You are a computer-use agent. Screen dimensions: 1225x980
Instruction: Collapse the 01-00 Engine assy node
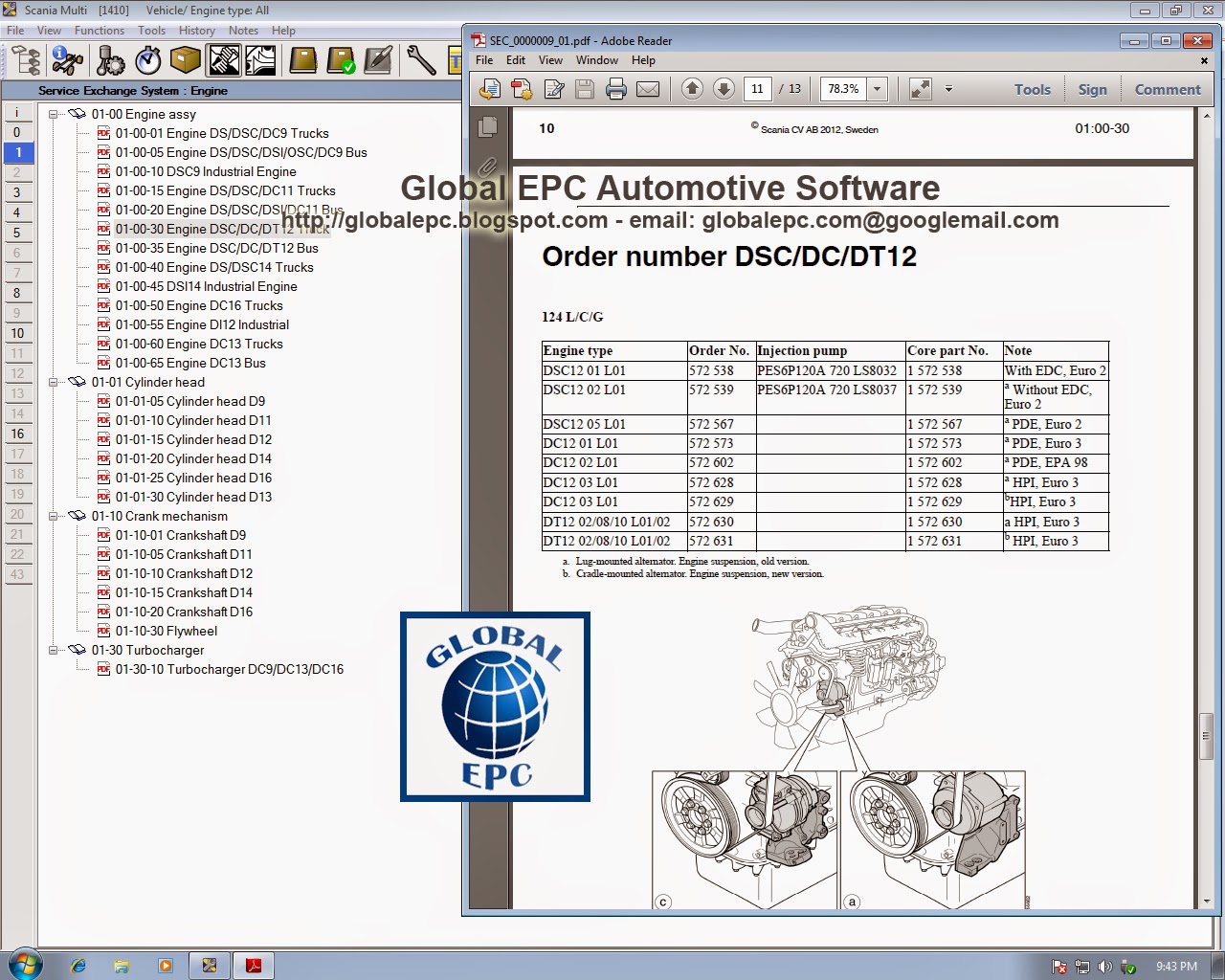pos(54,114)
